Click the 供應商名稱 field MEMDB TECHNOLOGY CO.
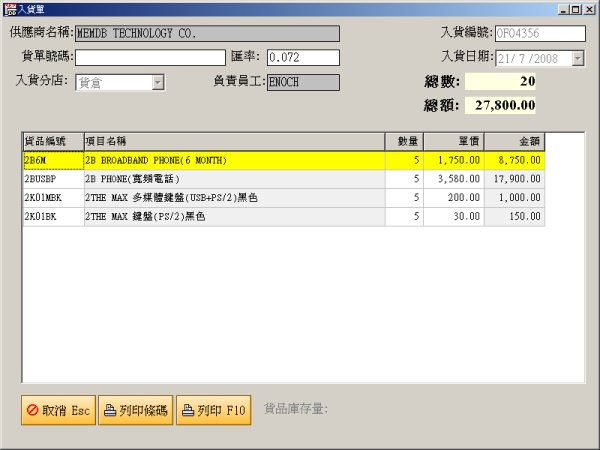This screenshot has width=600, height=450. click(x=207, y=34)
